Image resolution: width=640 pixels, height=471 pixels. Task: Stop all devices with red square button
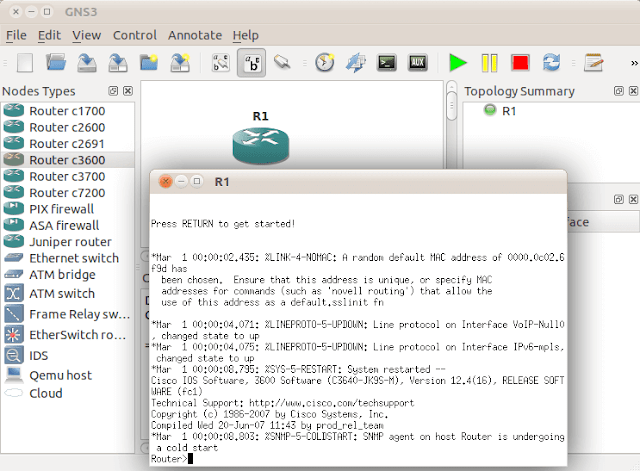pyautogui.click(x=520, y=63)
